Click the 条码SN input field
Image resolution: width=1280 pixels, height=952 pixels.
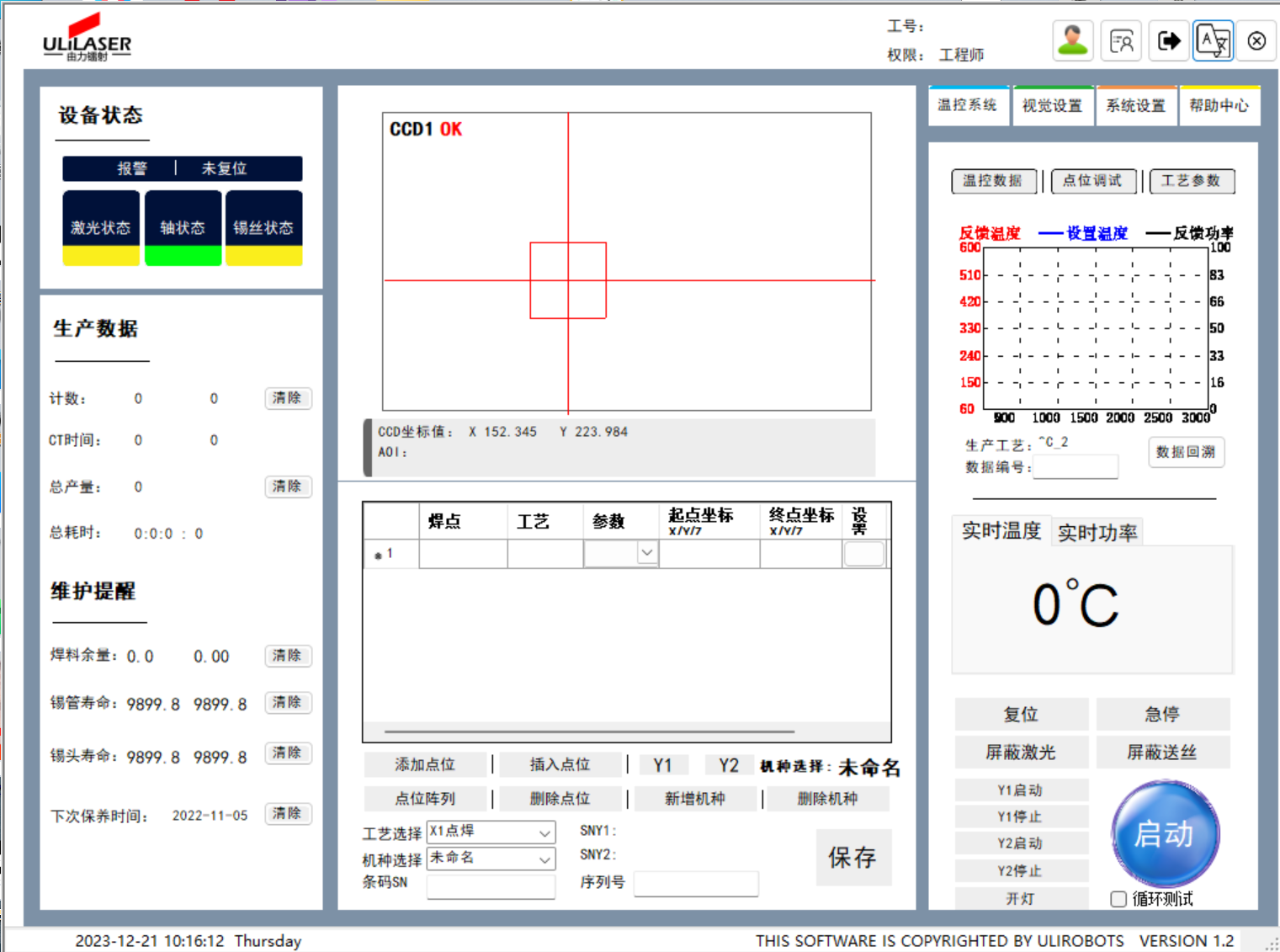[x=491, y=886]
